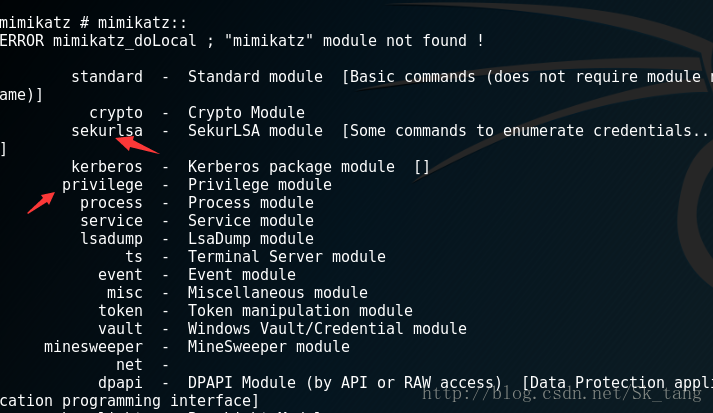
Task: Click the privilege module name
Action: (x=102, y=186)
